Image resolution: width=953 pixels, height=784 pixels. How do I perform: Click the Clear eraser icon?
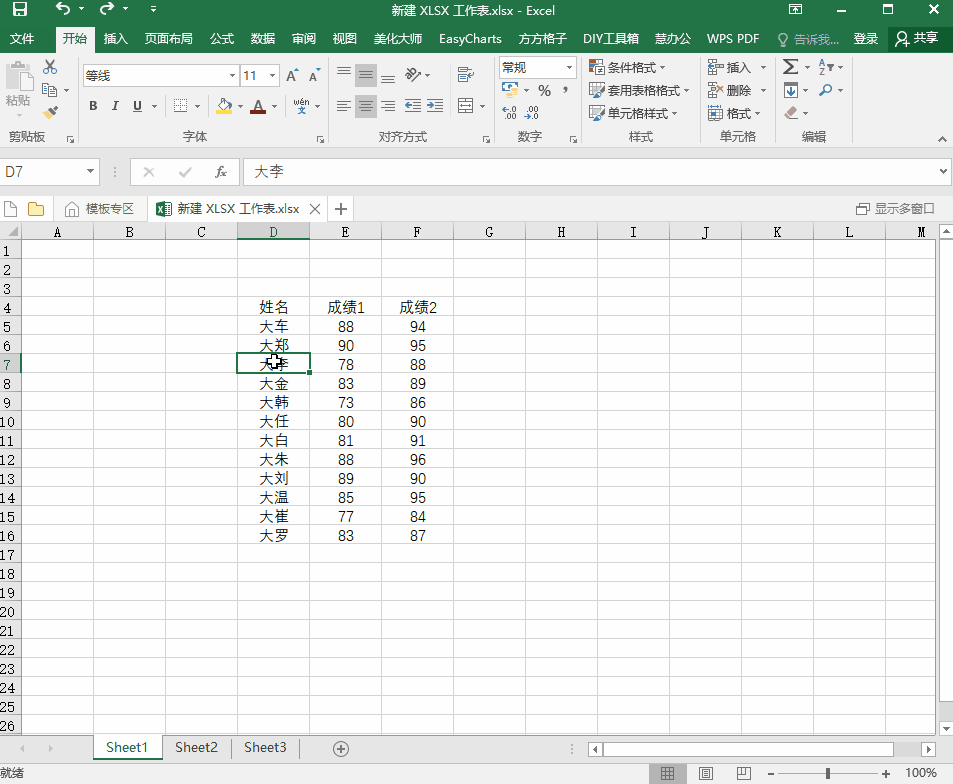(791, 113)
